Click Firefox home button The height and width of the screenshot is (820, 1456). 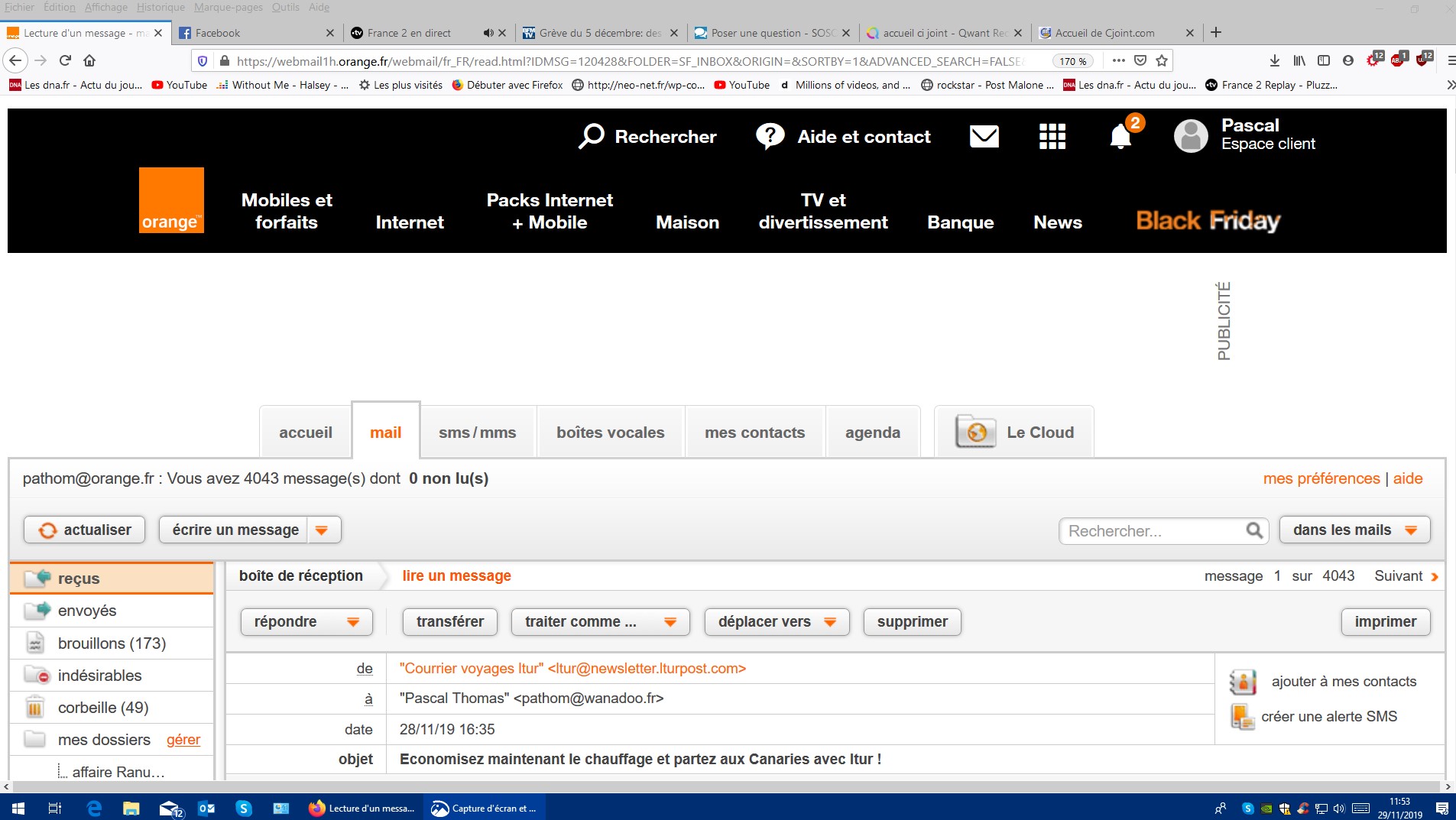click(x=89, y=60)
